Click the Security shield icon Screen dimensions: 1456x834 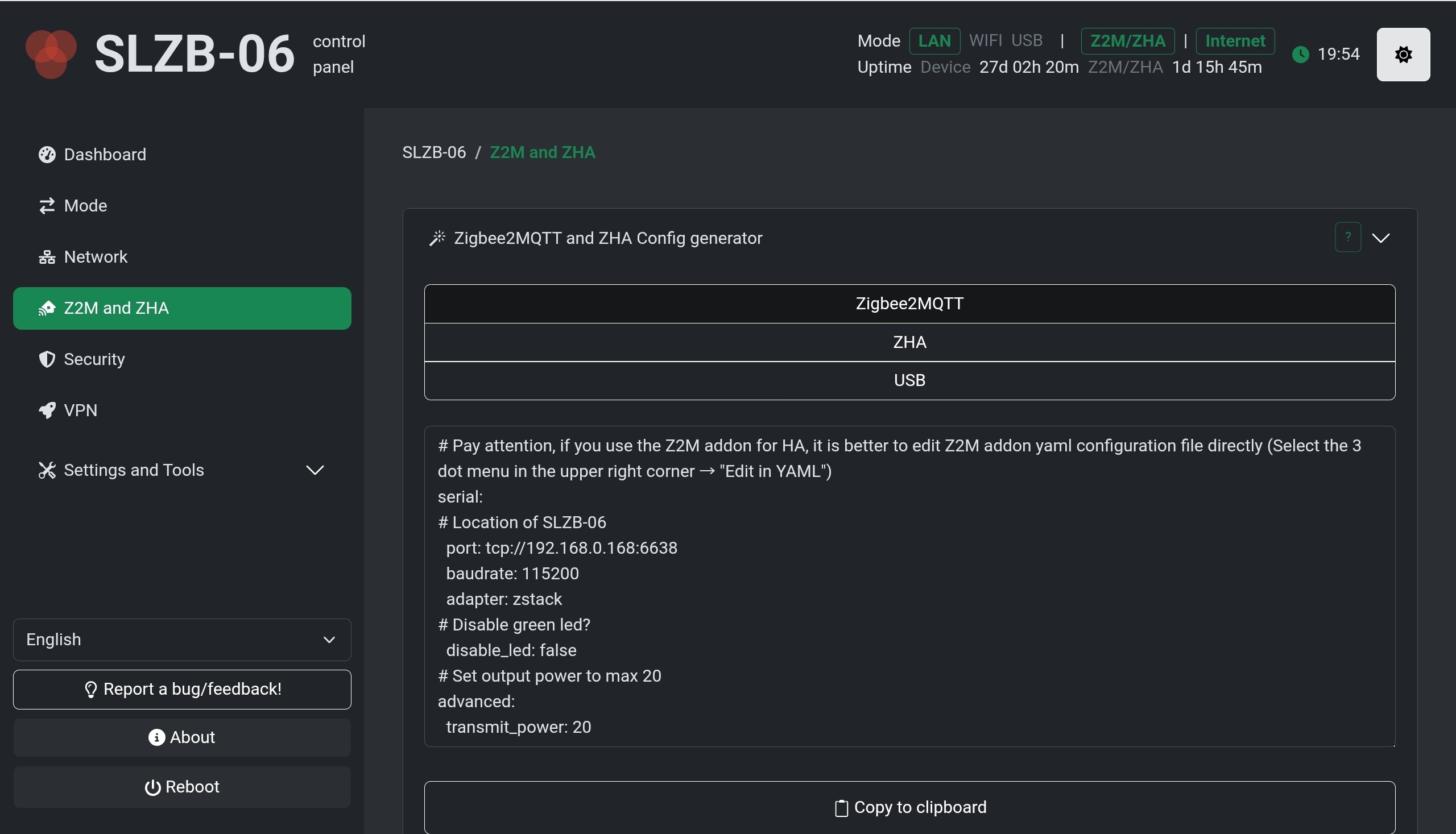pyautogui.click(x=47, y=359)
